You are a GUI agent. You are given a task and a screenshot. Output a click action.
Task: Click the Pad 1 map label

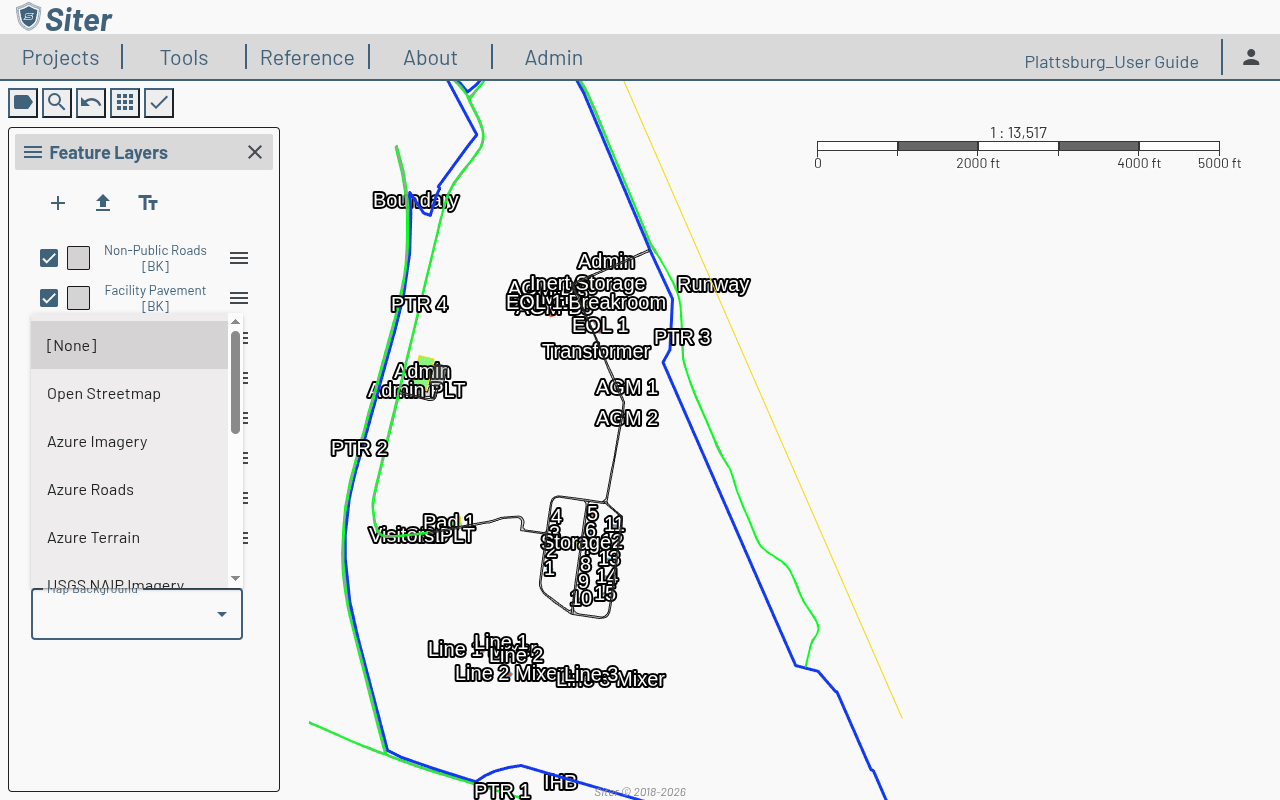(x=449, y=522)
